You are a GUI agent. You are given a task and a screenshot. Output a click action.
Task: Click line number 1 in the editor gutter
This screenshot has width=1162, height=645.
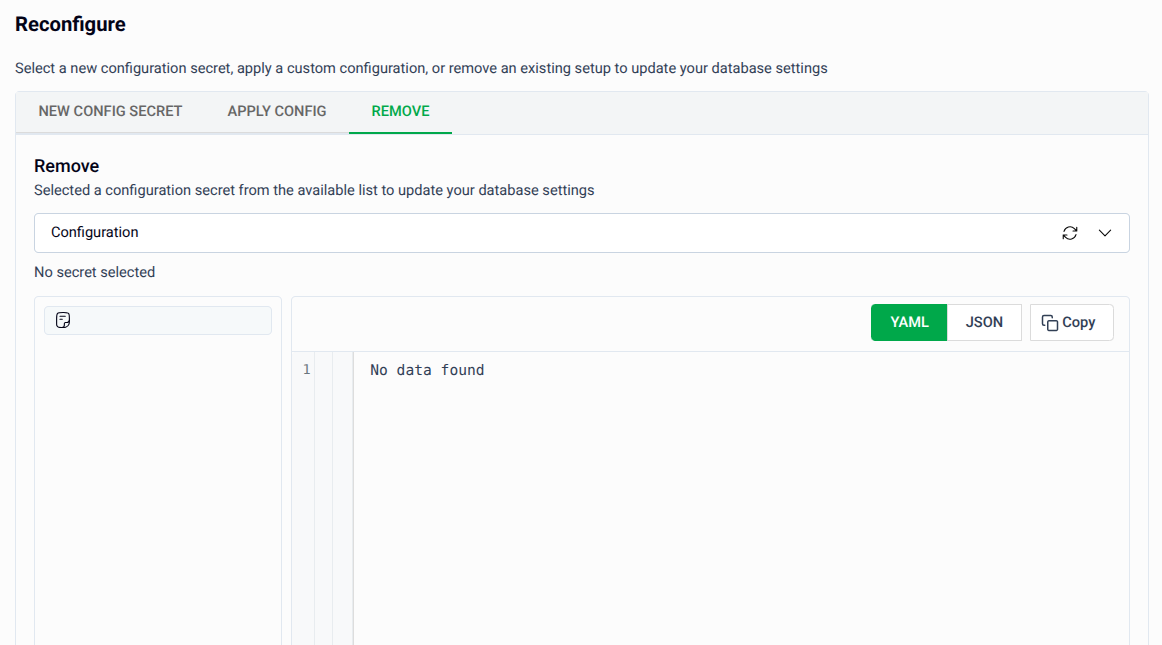(x=306, y=369)
